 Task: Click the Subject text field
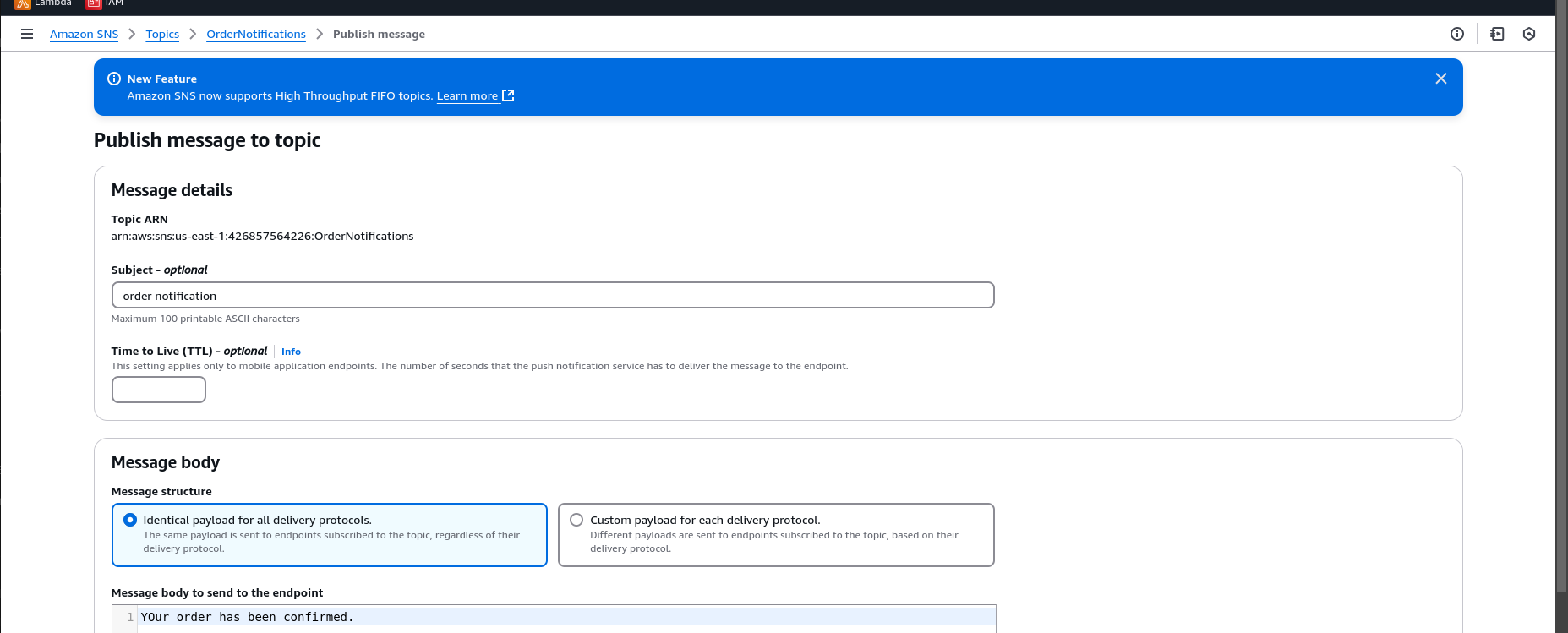(552, 296)
